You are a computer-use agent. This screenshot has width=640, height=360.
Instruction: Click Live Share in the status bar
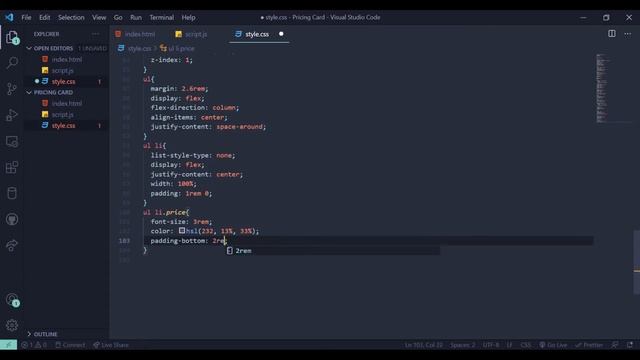pos(111,345)
